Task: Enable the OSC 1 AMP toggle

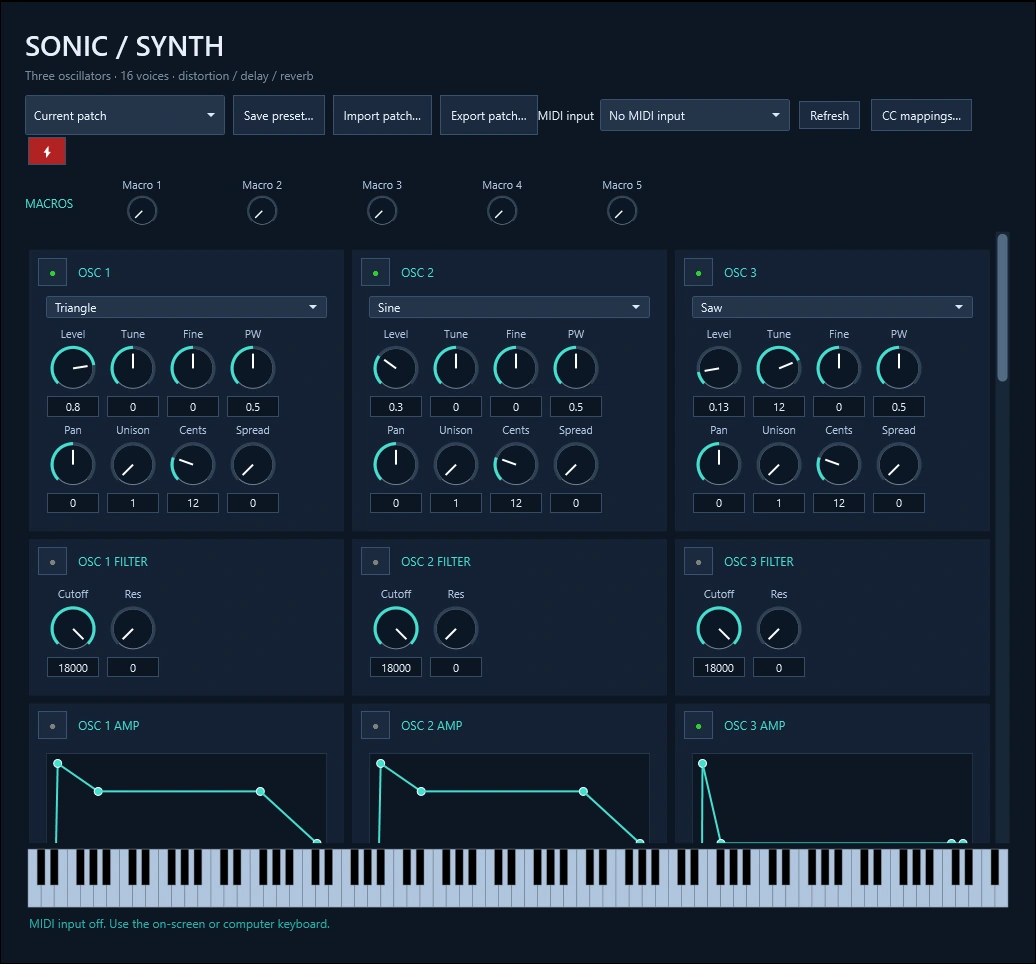Action: 52,725
